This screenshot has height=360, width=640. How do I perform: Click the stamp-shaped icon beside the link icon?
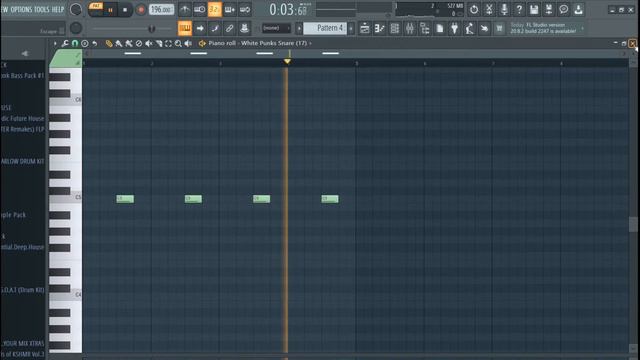[244, 28]
